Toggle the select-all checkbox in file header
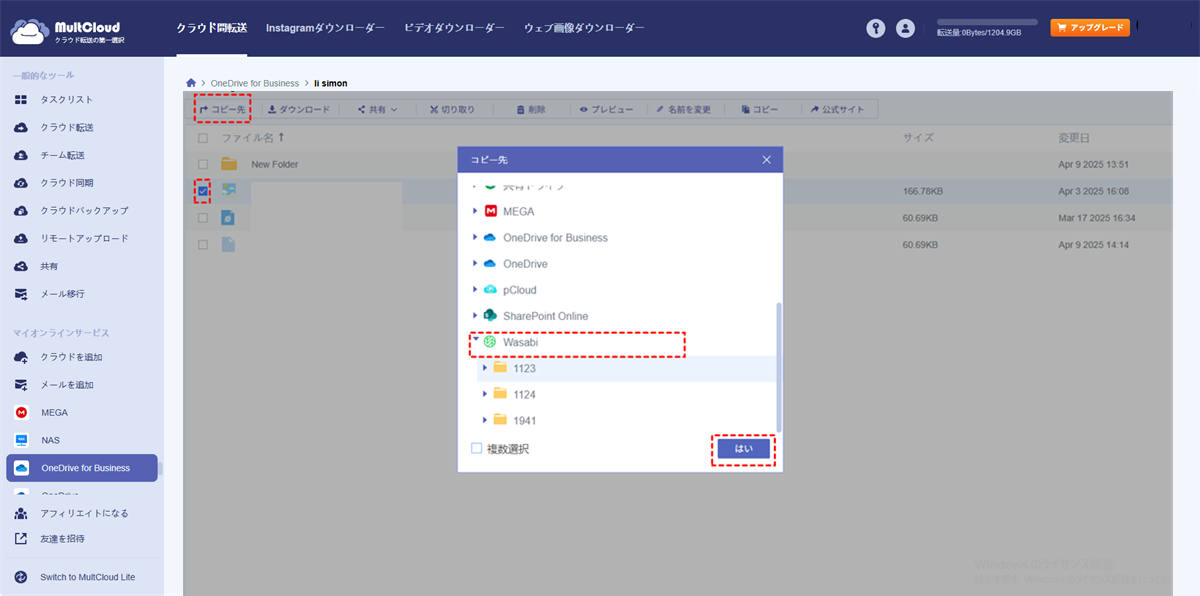Screen dimensions: 1200x596 coord(203,138)
